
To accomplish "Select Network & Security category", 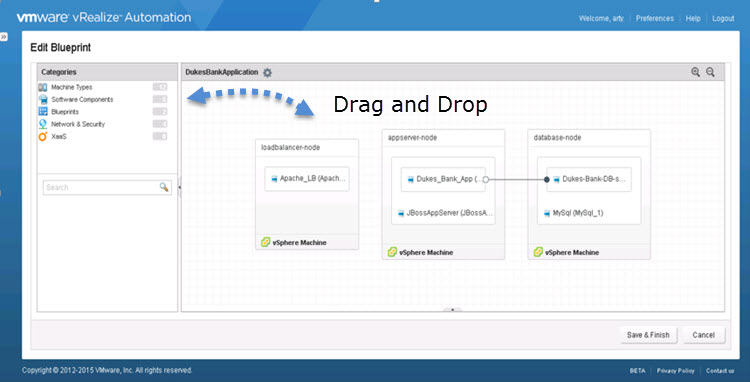I will point(78,124).
